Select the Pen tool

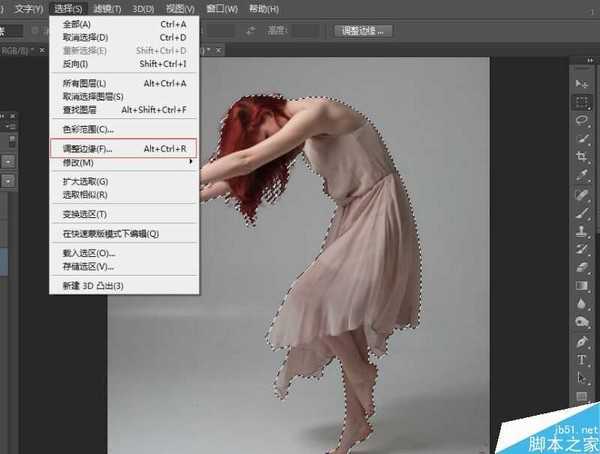click(x=582, y=341)
